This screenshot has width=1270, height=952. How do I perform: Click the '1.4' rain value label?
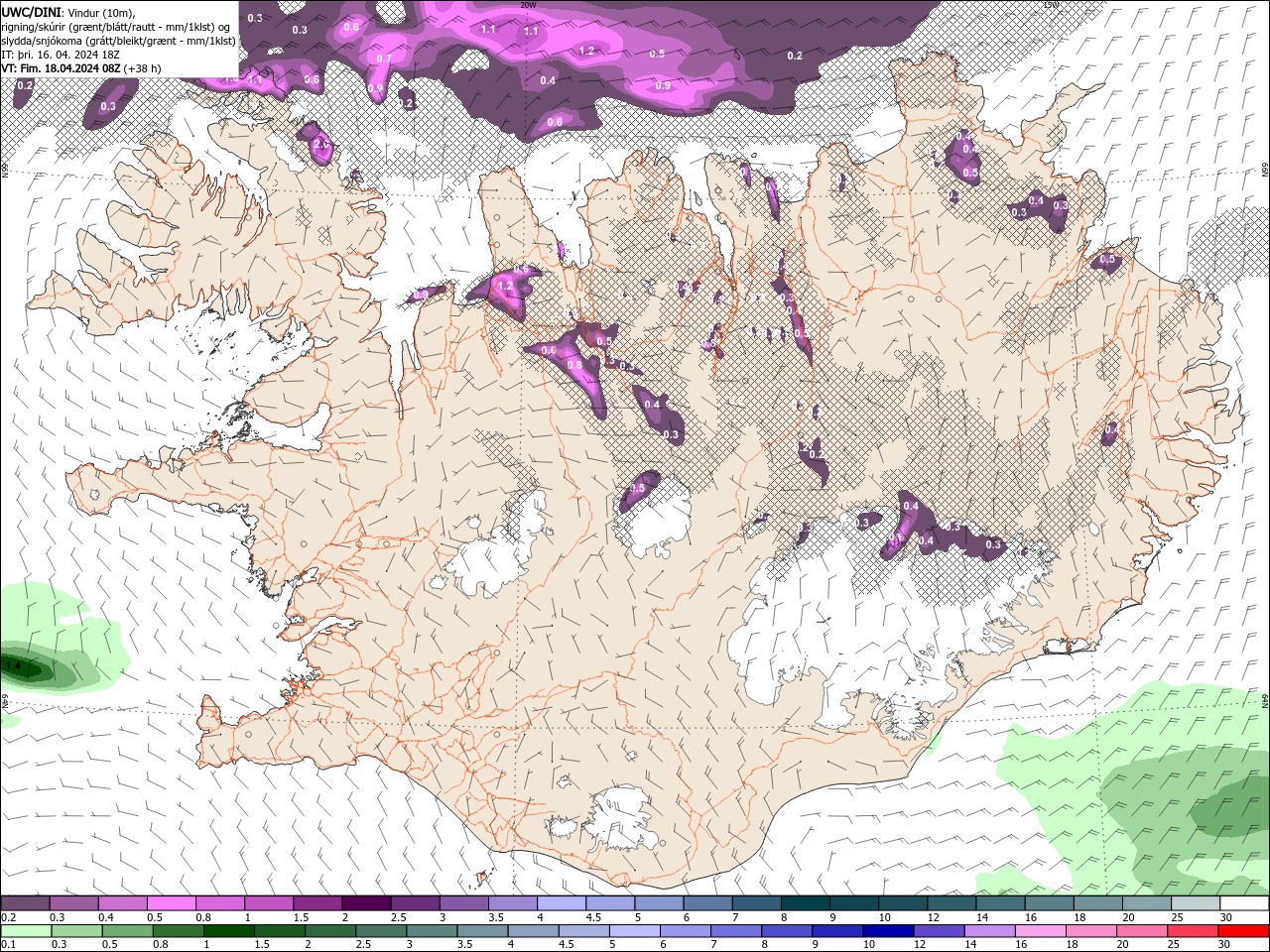coord(13,665)
